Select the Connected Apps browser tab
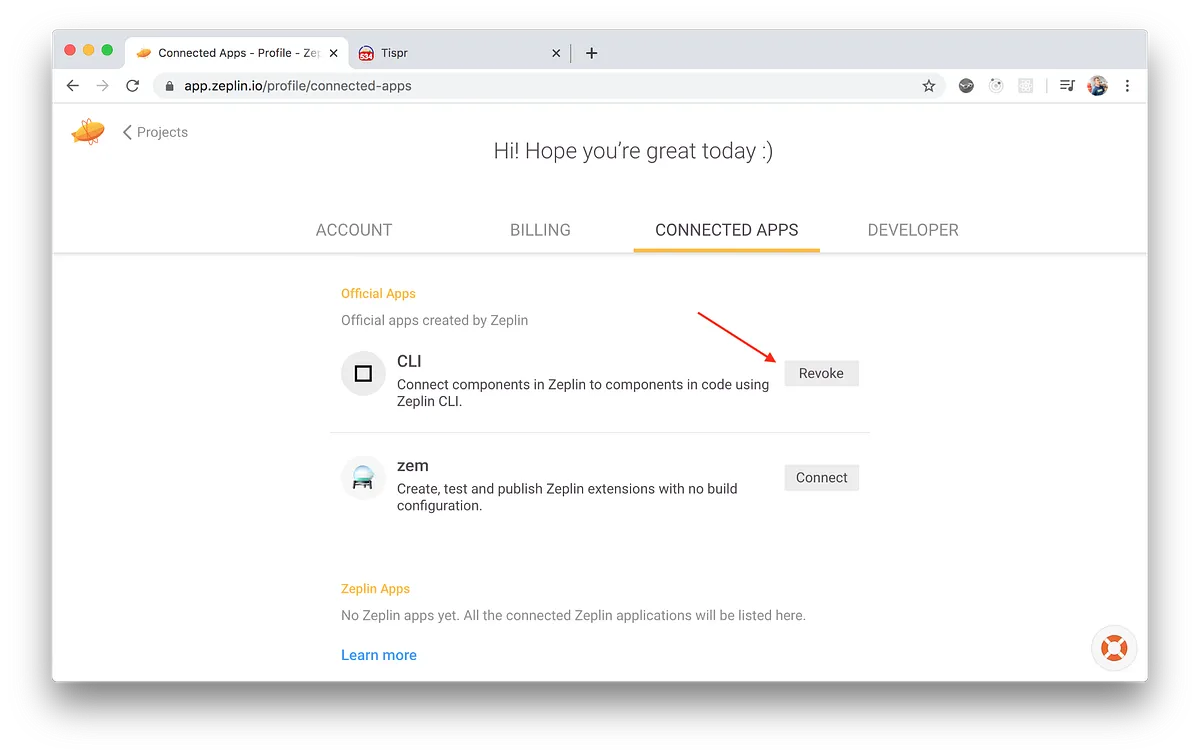This screenshot has height=756, width=1200. point(238,53)
